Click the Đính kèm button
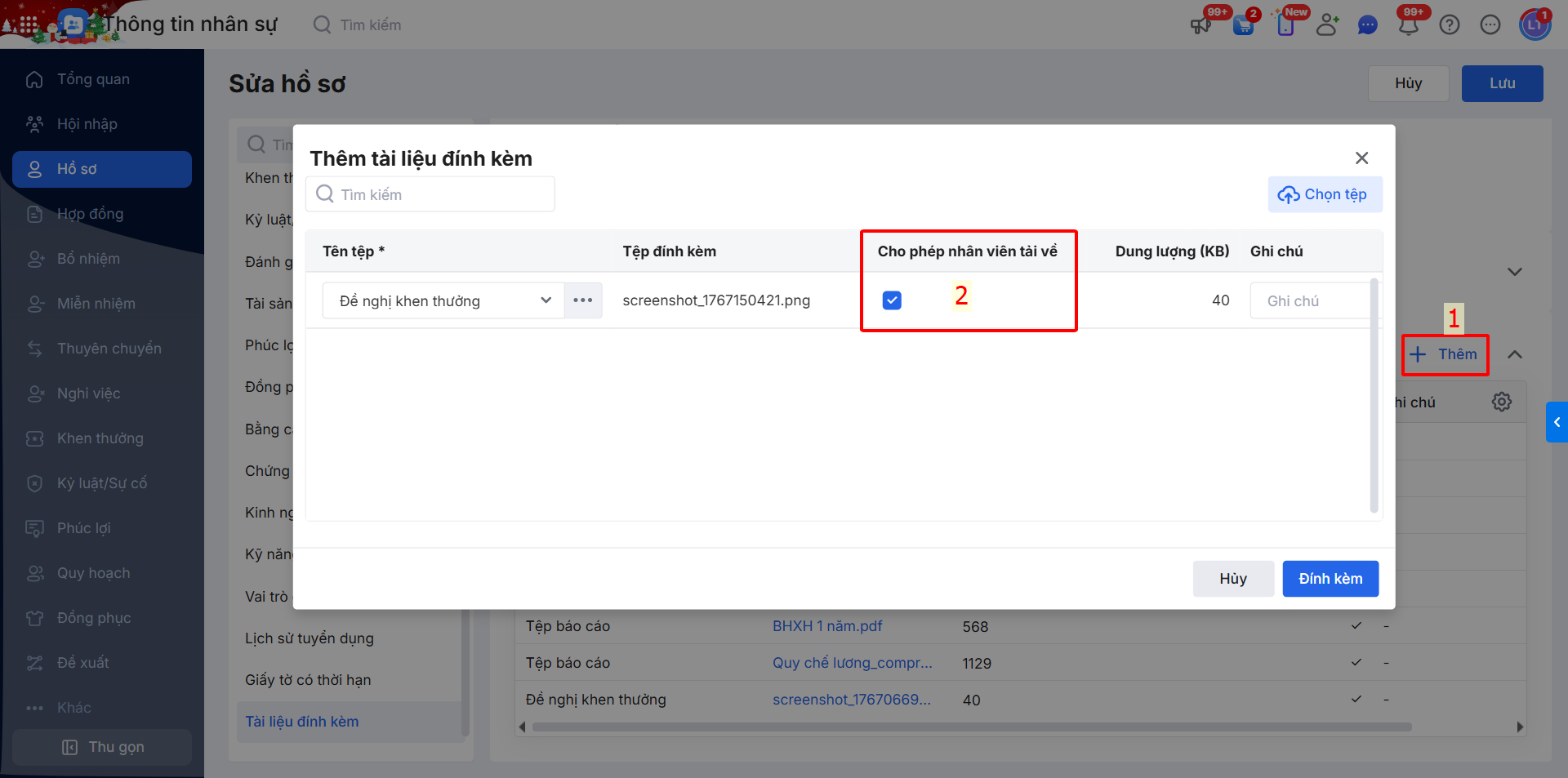Image resolution: width=1568 pixels, height=778 pixels. 1330,579
